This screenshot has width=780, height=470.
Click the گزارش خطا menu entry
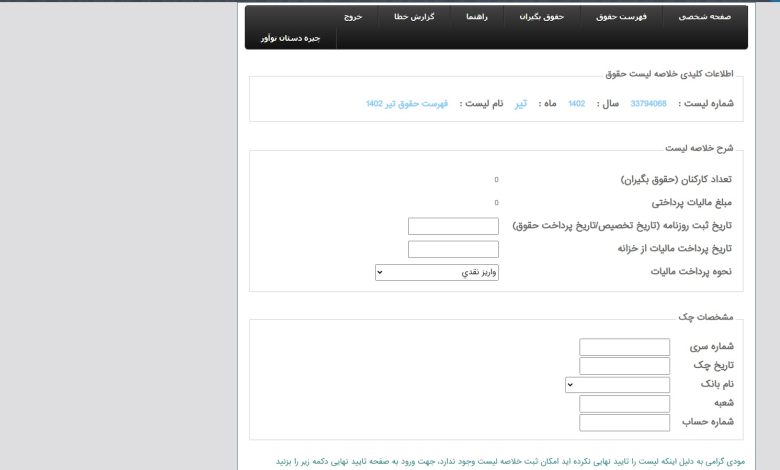(410, 18)
